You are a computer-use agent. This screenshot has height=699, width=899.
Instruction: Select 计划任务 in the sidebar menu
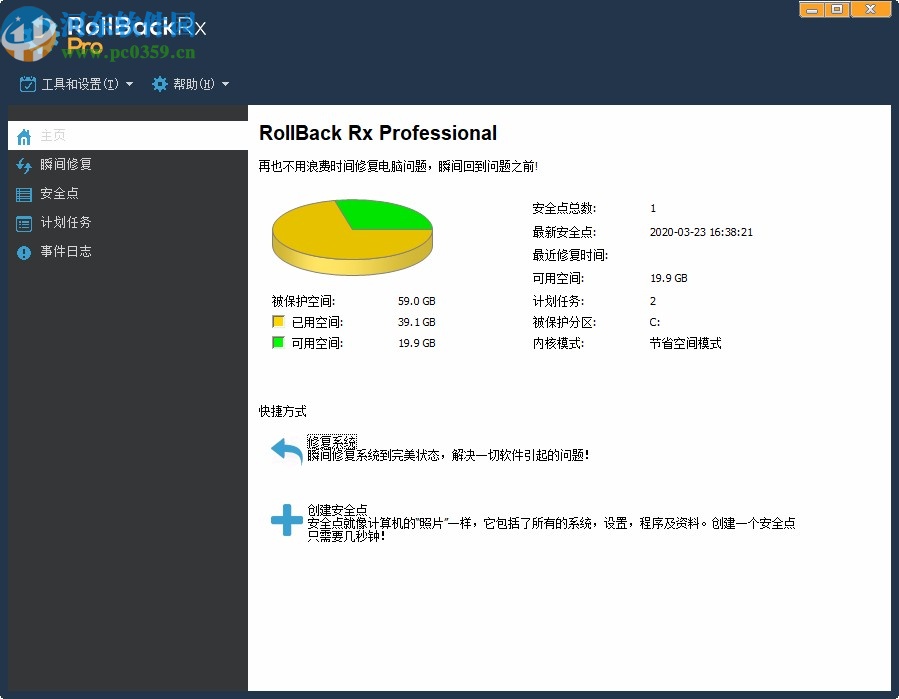(68, 222)
